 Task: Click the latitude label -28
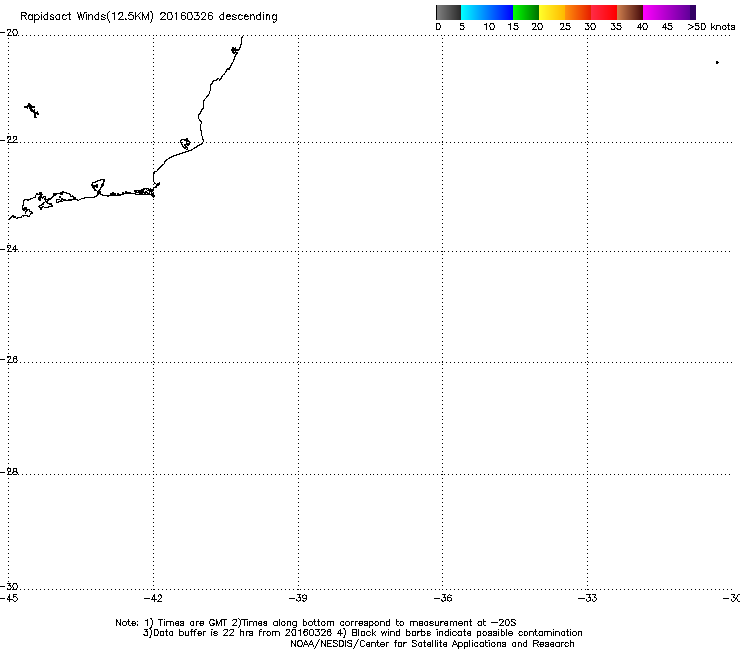9,472
